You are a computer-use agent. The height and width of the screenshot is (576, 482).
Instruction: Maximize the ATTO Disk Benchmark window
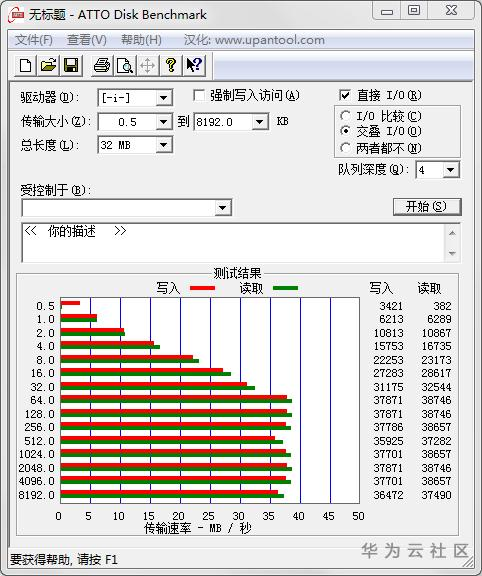pos(414,10)
